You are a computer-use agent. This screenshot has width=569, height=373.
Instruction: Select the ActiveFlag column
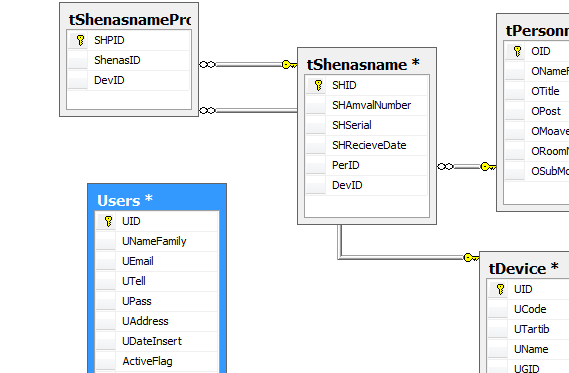pyautogui.click(x=157, y=361)
